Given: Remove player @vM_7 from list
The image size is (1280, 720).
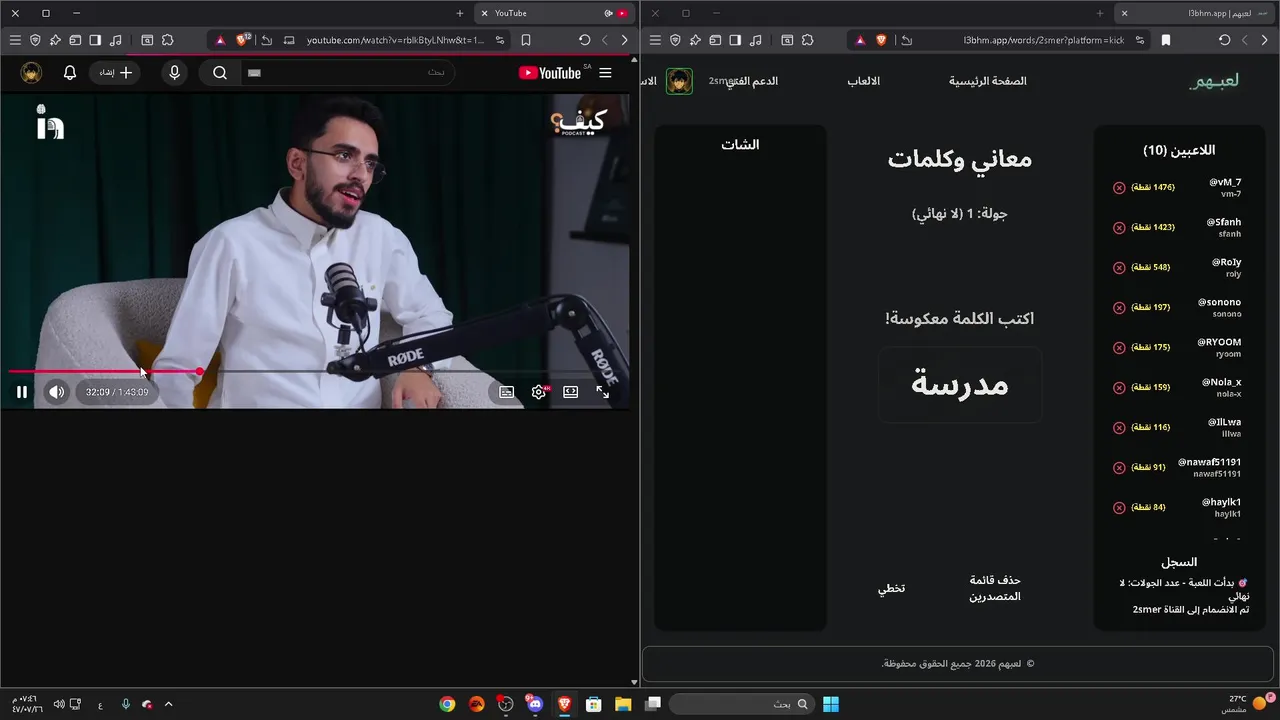Looking at the screenshot, I should (x=1119, y=188).
